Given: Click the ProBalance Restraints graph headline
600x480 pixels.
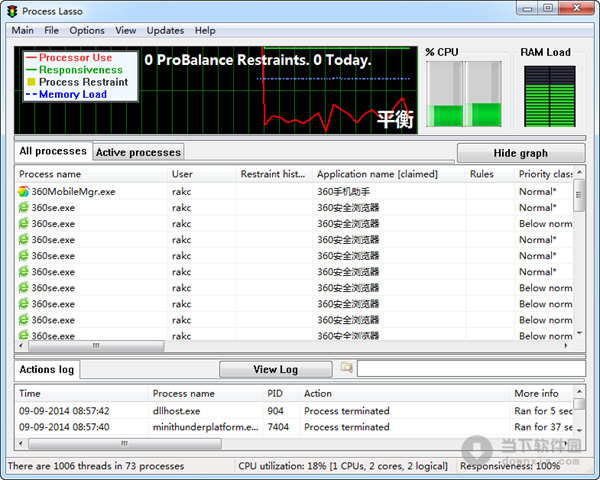Looking at the screenshot, I should point(258,60).
